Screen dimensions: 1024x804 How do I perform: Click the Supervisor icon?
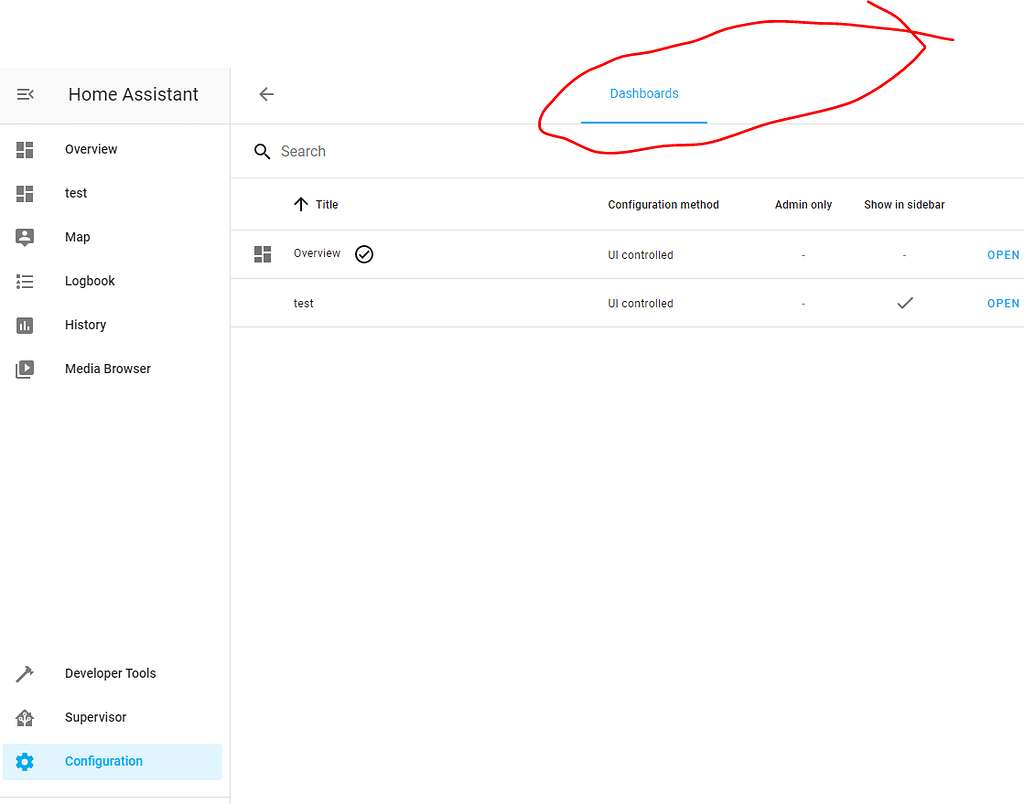click(x=25, y=718)
